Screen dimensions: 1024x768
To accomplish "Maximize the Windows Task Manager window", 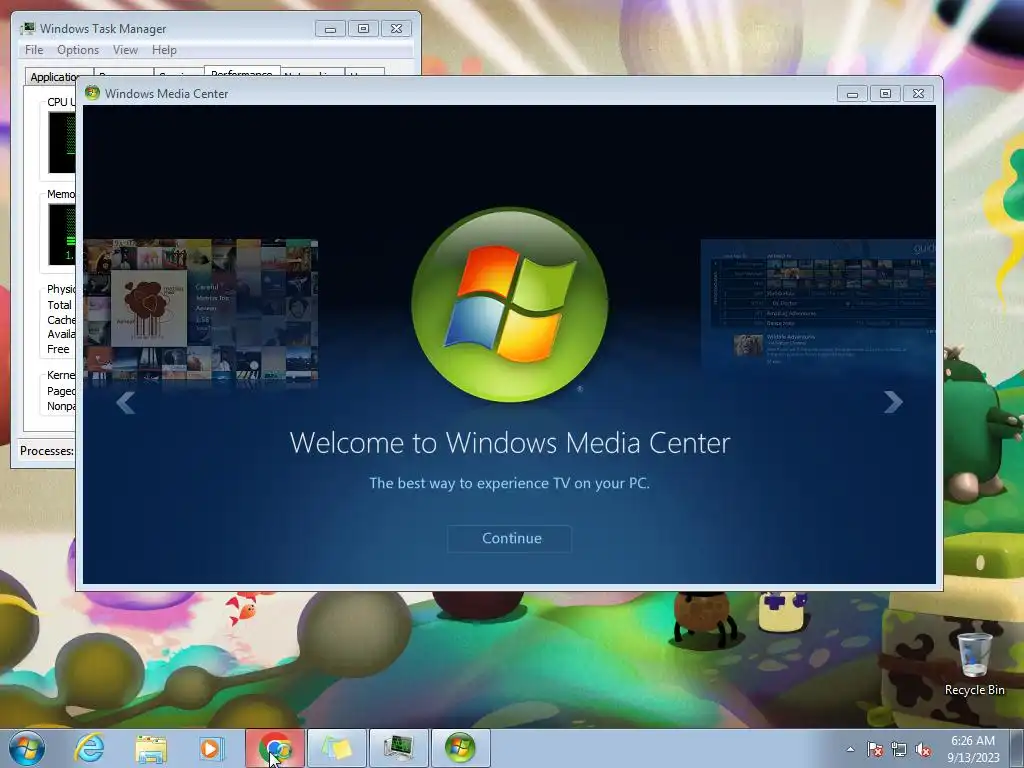I will (x=363, y=29).
